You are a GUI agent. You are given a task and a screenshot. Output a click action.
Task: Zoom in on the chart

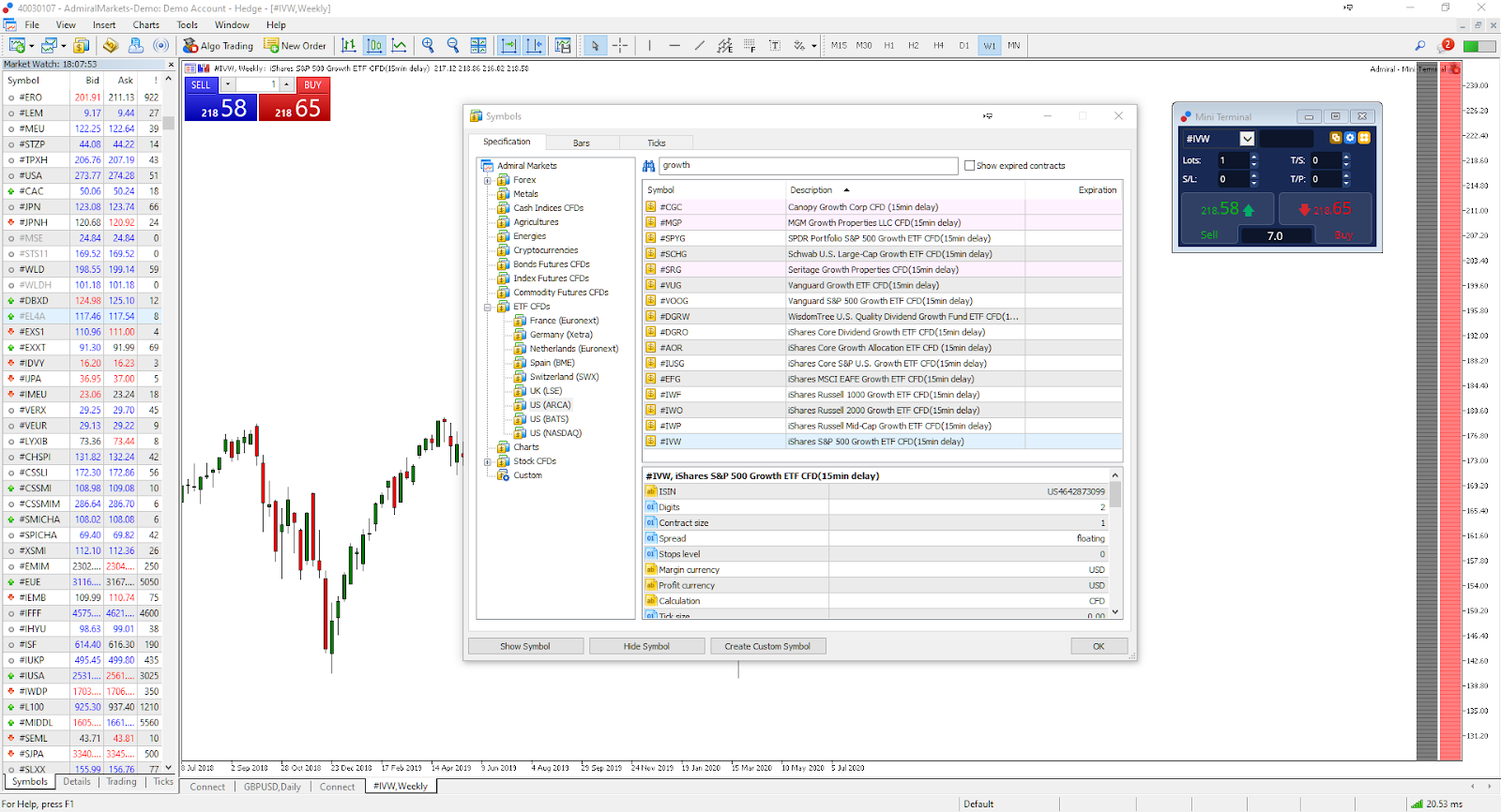(429, 45)
